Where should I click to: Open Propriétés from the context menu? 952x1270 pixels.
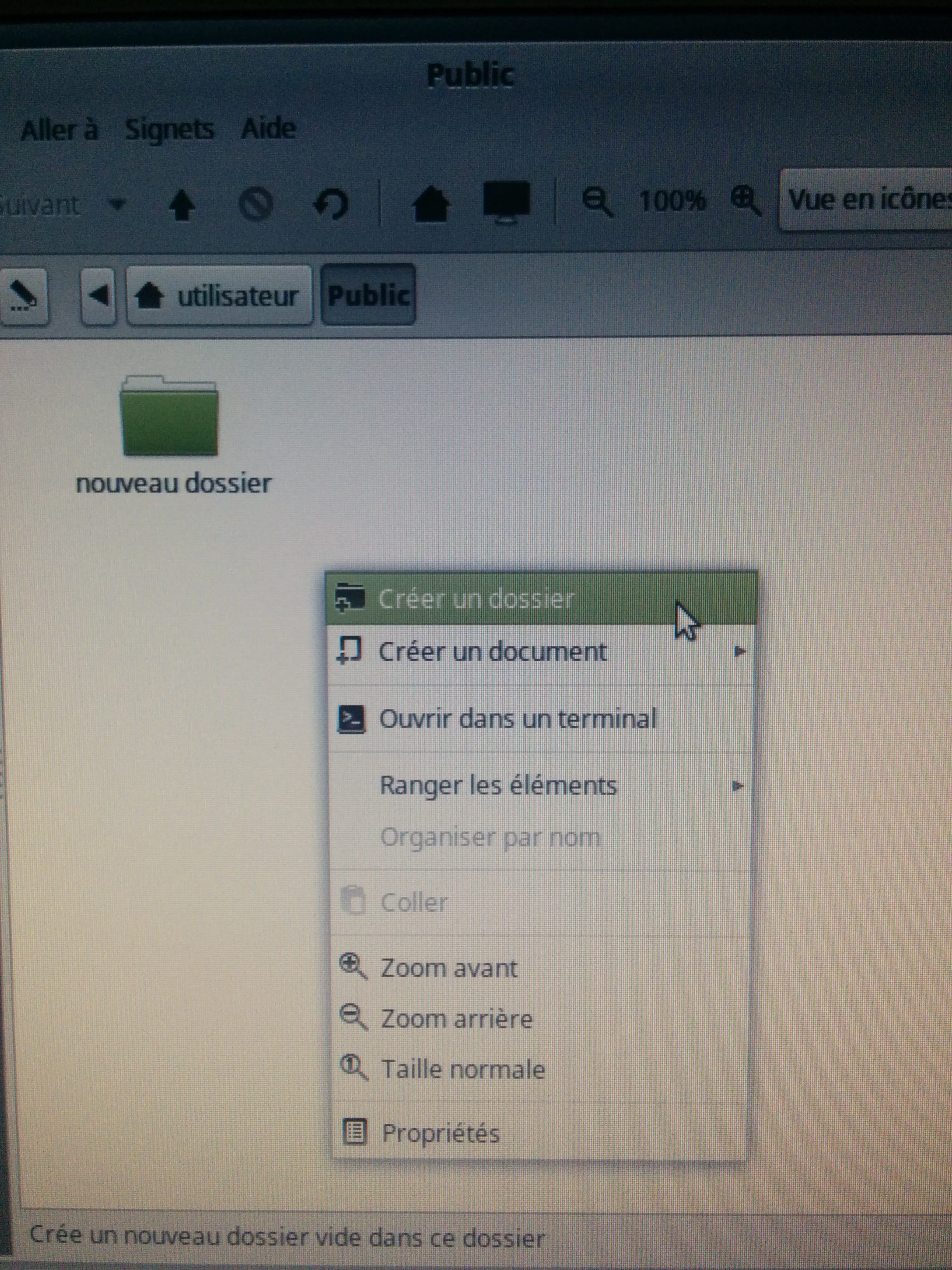441,1133
